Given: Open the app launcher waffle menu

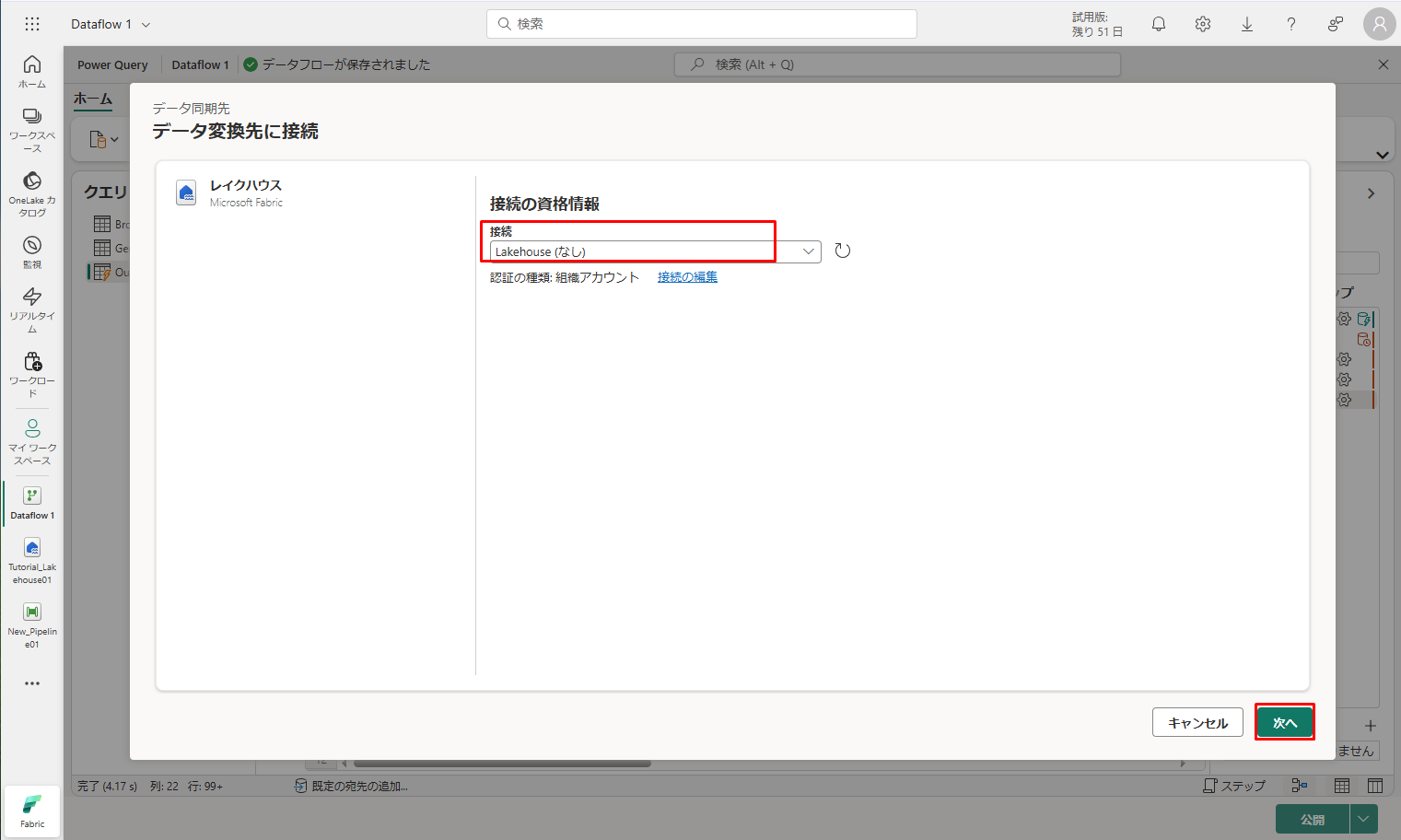Looking at the screenshot, I should click(x=32, y=24).
